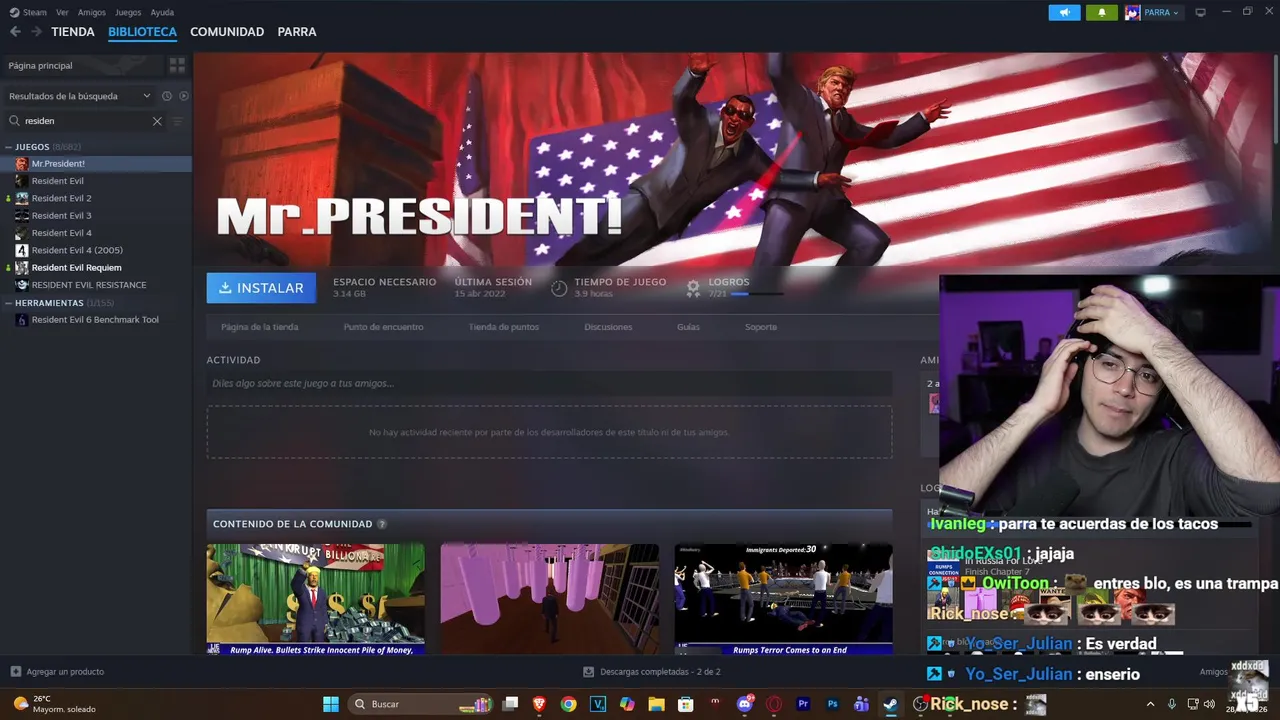Go back with the left arrow

coord(15,32)
